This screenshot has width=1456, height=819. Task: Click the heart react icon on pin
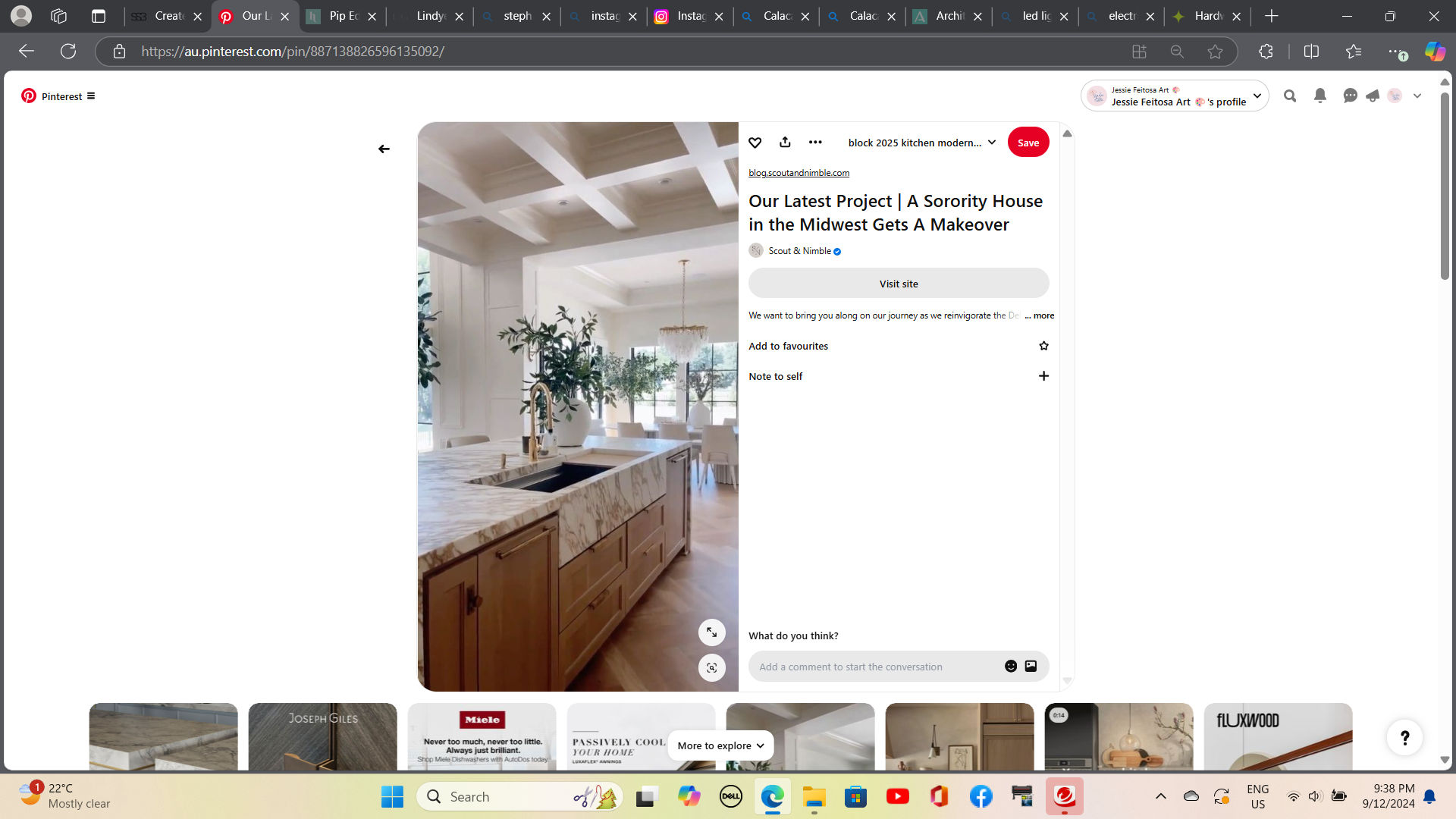point(755,143)
